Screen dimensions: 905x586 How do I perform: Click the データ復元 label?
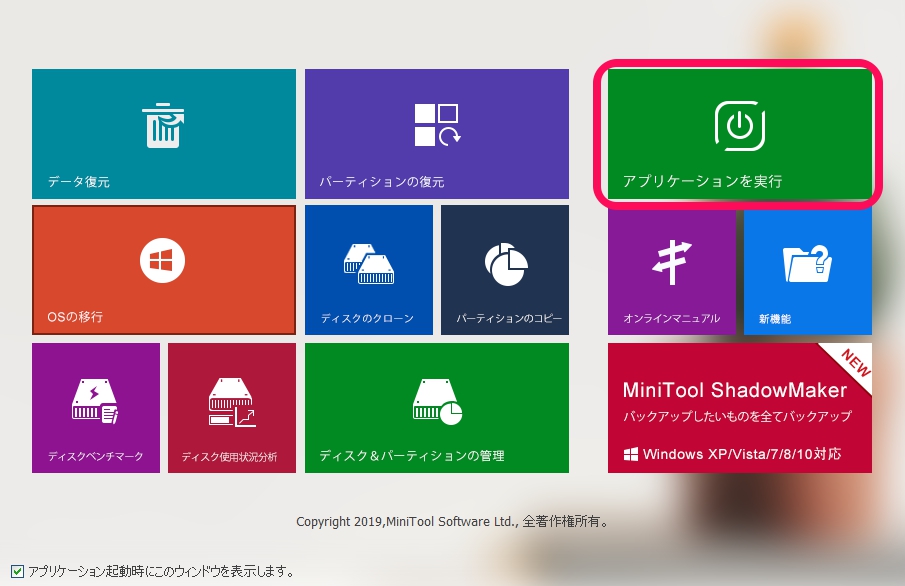(78, 182)
